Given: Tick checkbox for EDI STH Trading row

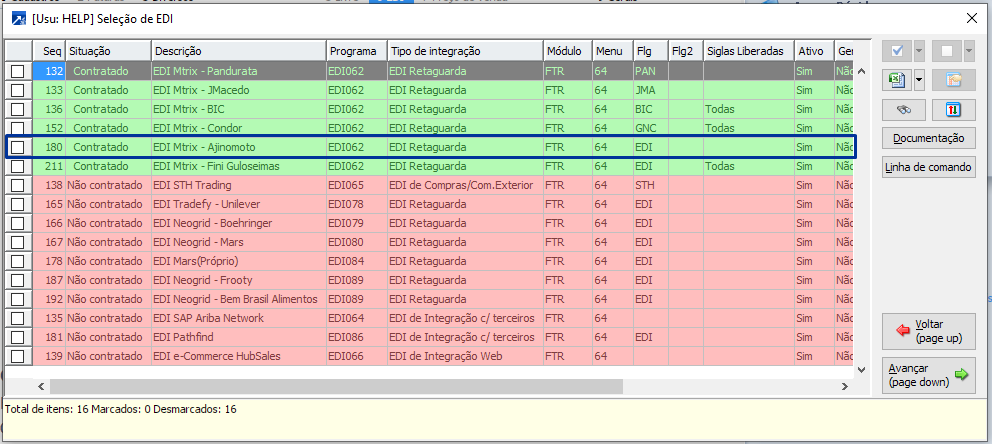Looking at the screenshot, I should click(x=18, y=185).
